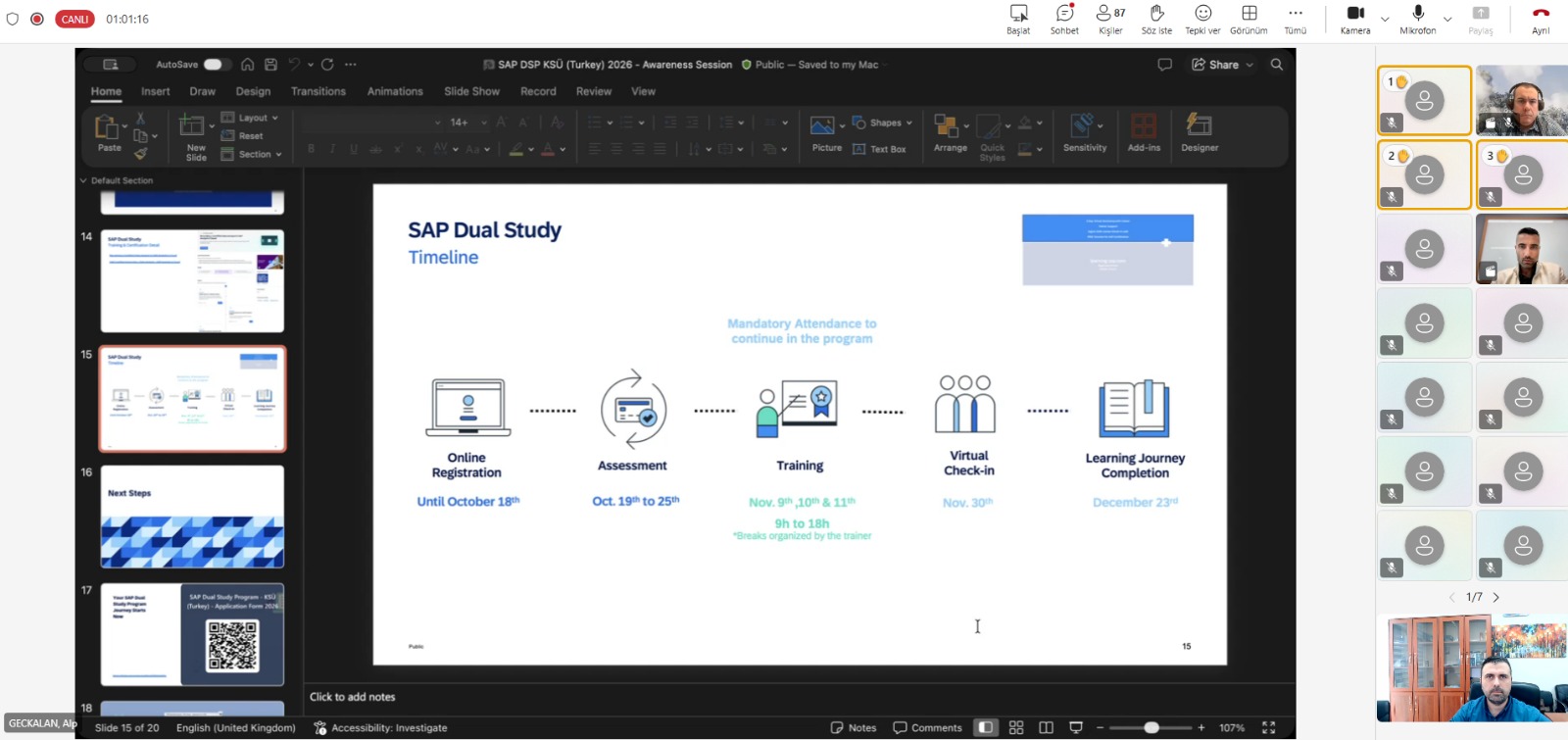Select slide 16 thumbnail Next Steps
1568x740 pixels.
click(x=192, y=517)
